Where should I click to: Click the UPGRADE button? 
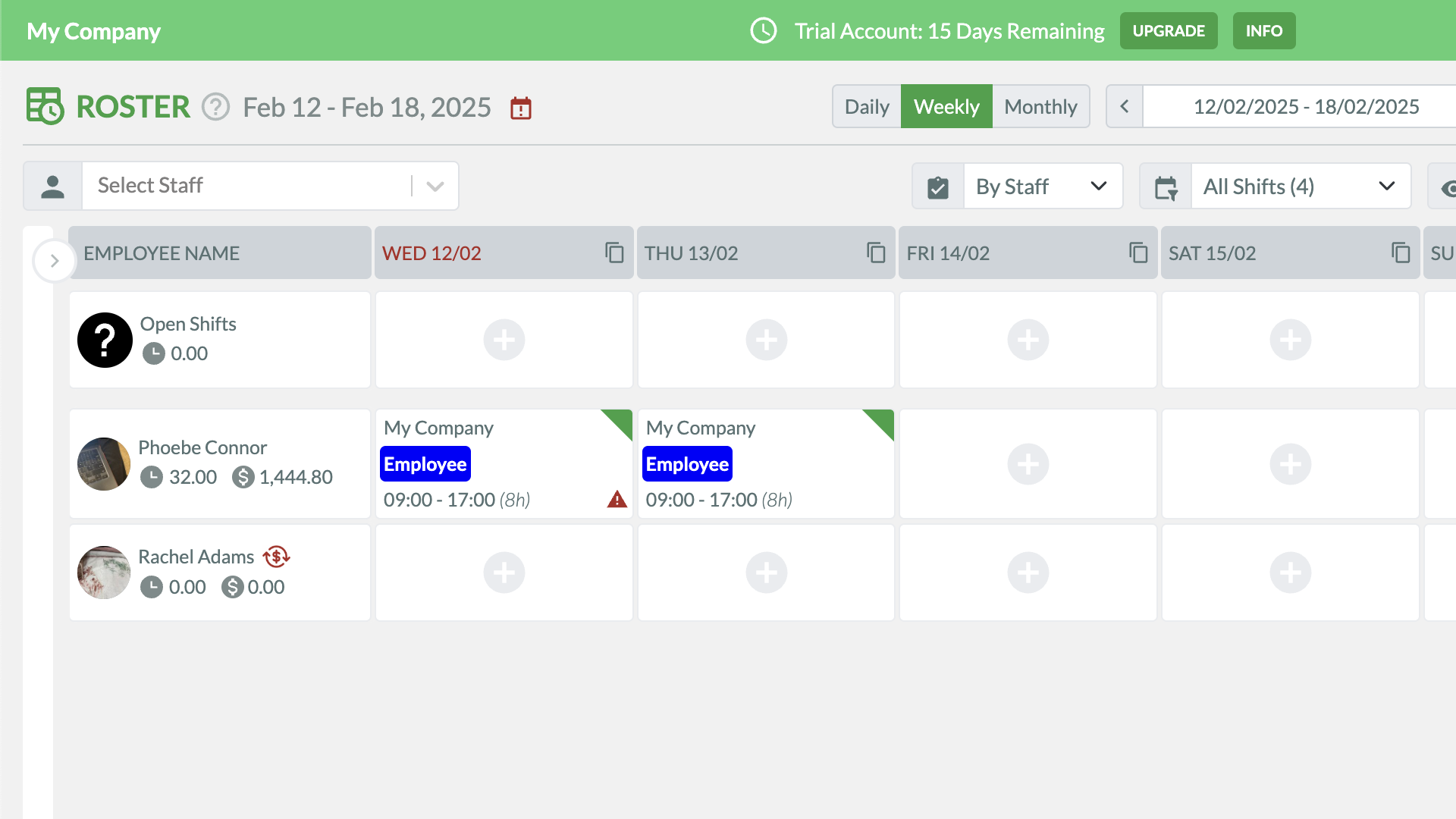point(1168,31)
